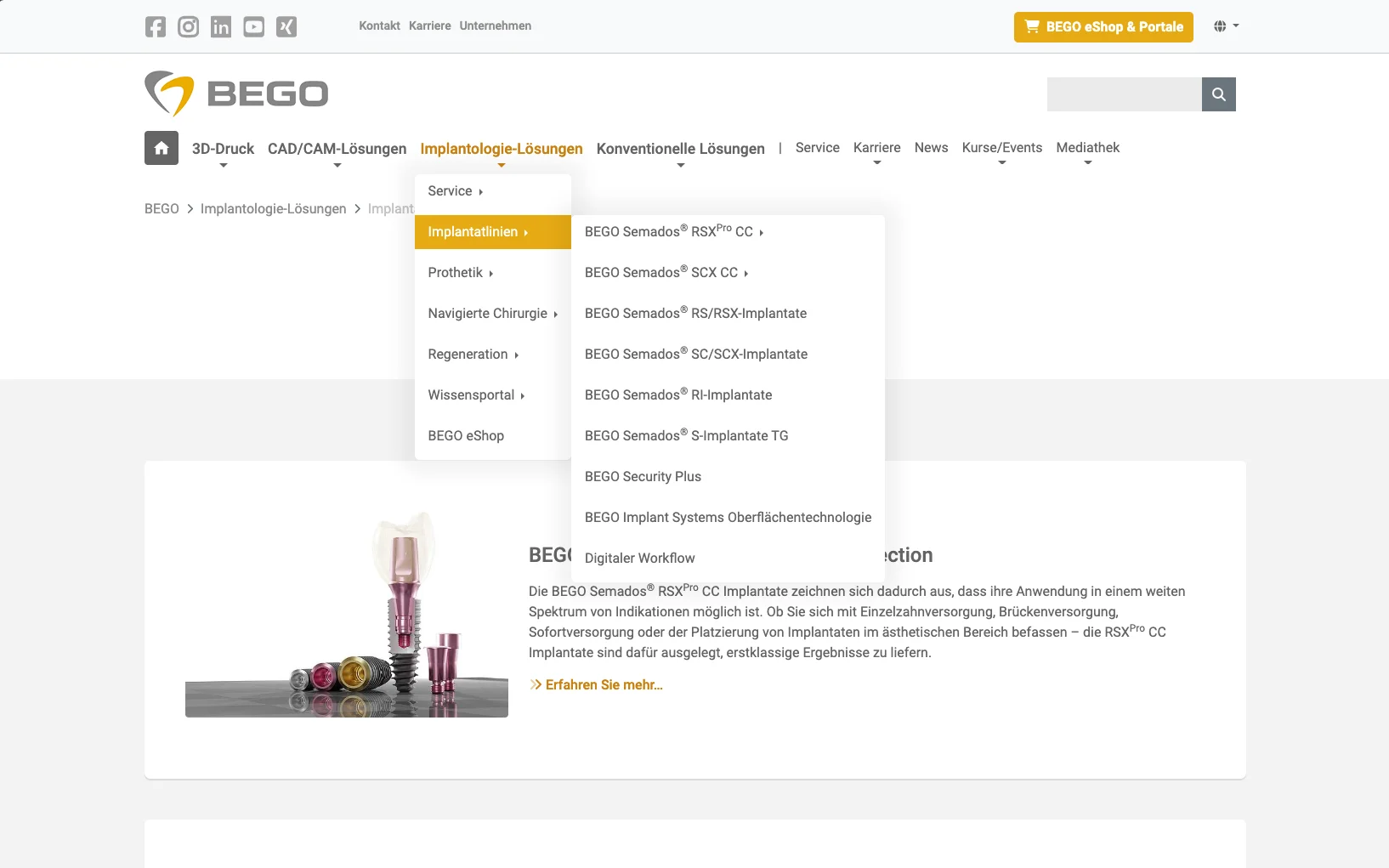The width and height of the screenshot is (1389, 868).
Task: Click the search input field
Action: point(1124,94)
